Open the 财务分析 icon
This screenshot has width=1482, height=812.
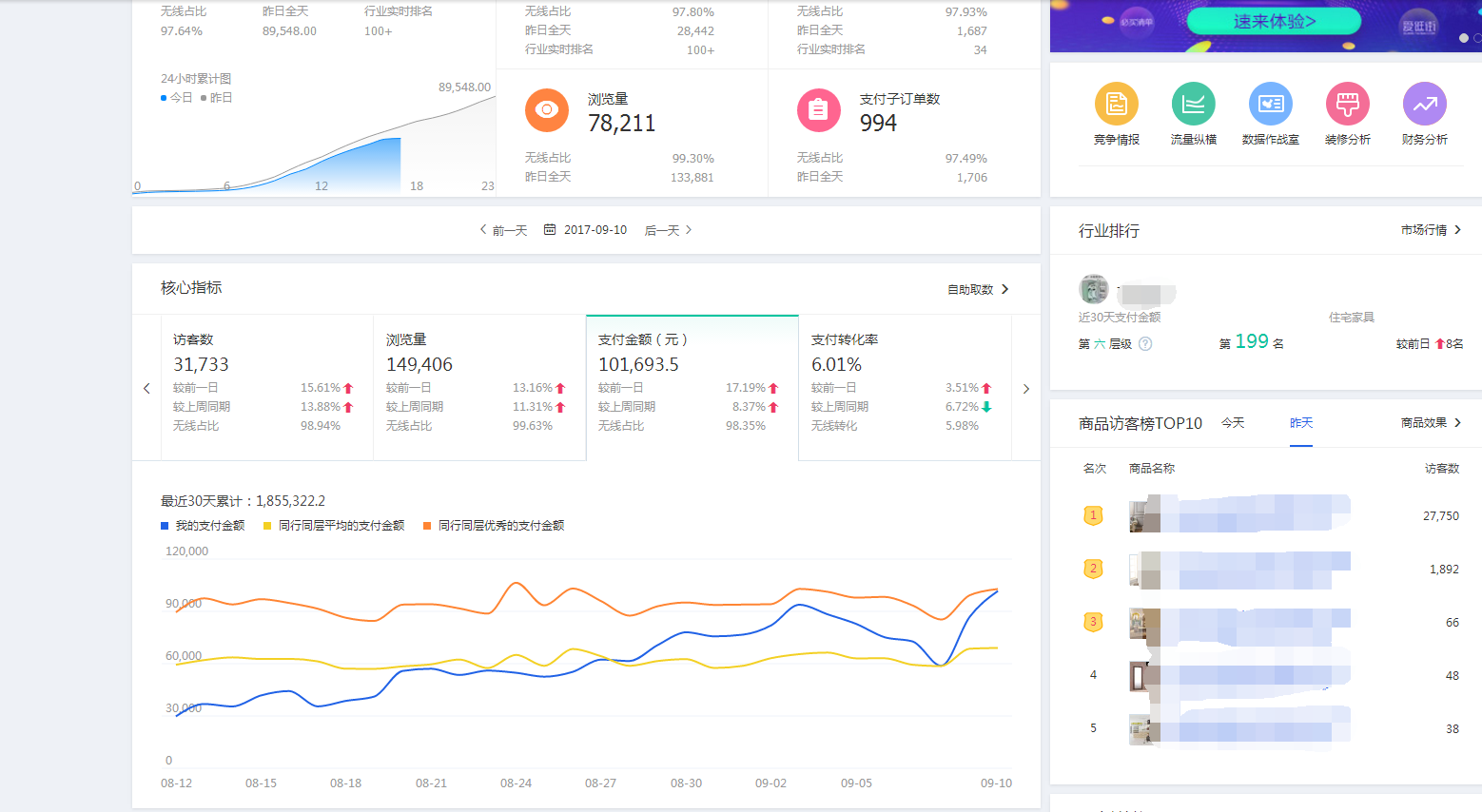[1424, 105]
